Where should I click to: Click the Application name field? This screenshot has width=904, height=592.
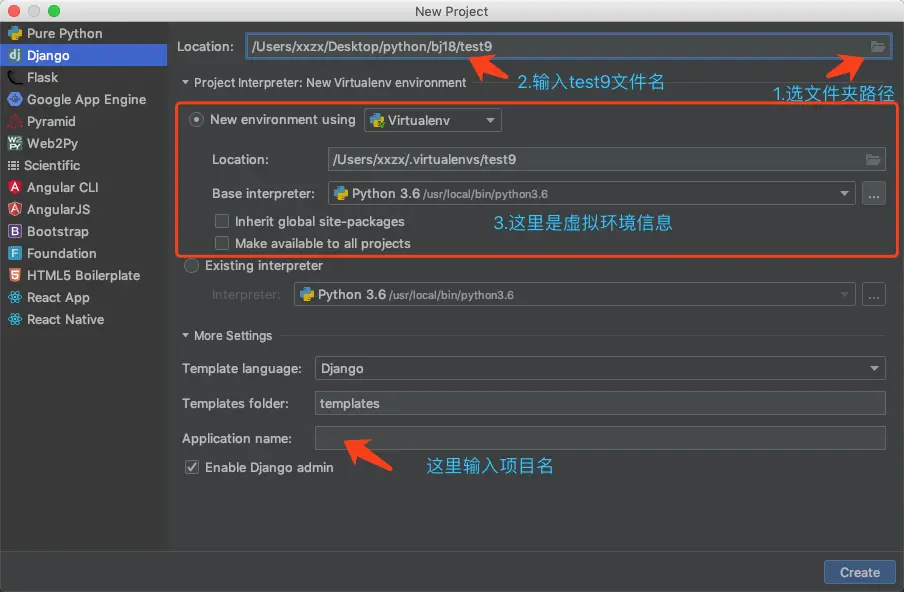tap(600, 438)
